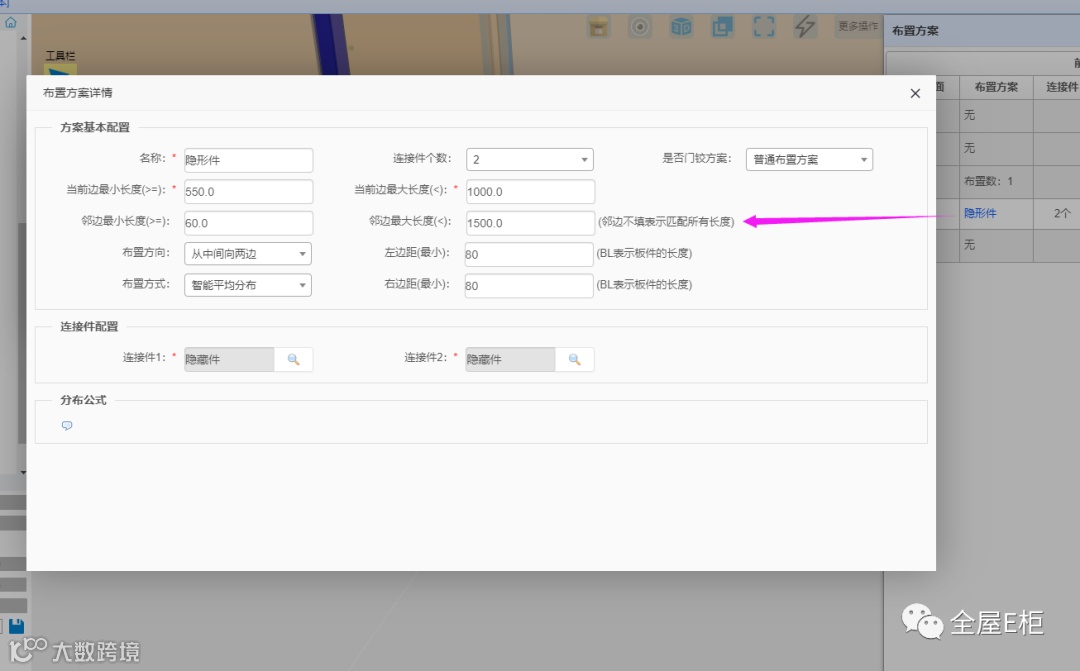This screenshot has height=671, width=1080.
Task: Click the fullscreen frame toolbar icon
Action: pyautogui.click(x=764, y=28)
